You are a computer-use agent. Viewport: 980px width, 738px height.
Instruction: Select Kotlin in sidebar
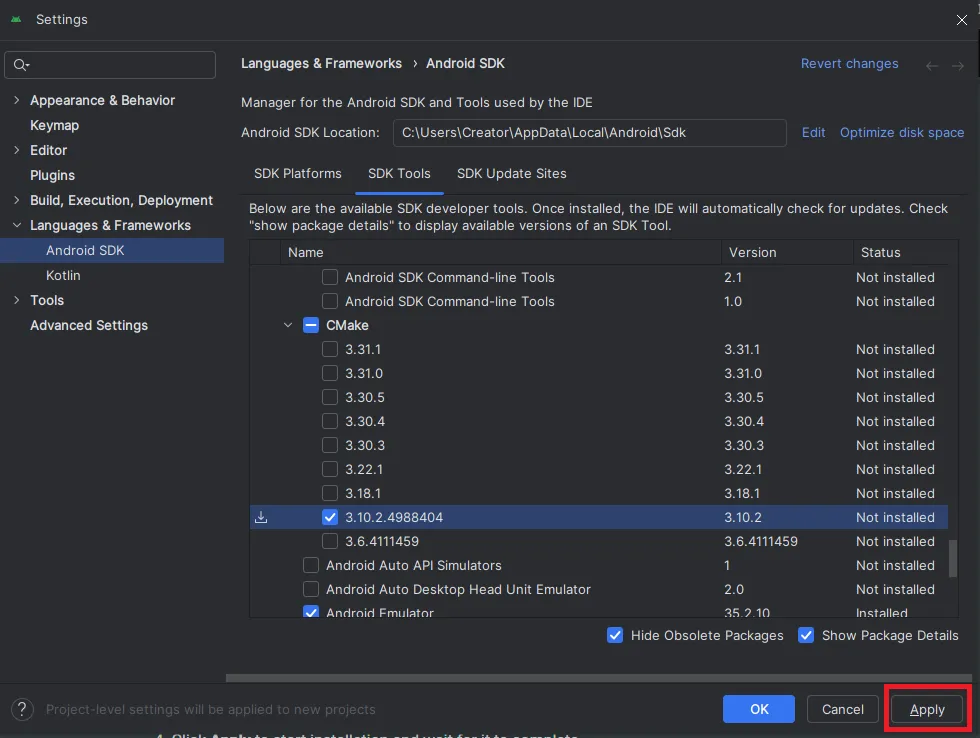[x=63, y=275]
